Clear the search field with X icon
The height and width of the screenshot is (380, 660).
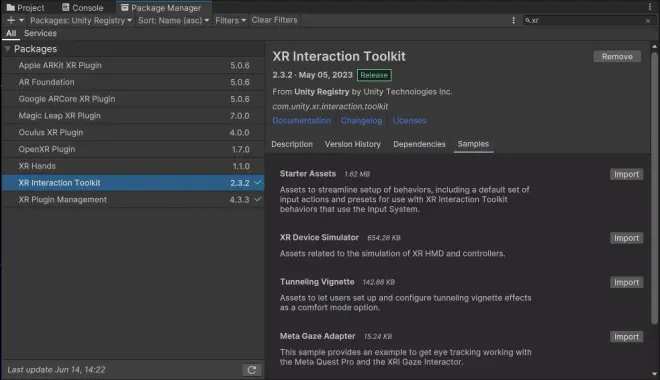648,21
